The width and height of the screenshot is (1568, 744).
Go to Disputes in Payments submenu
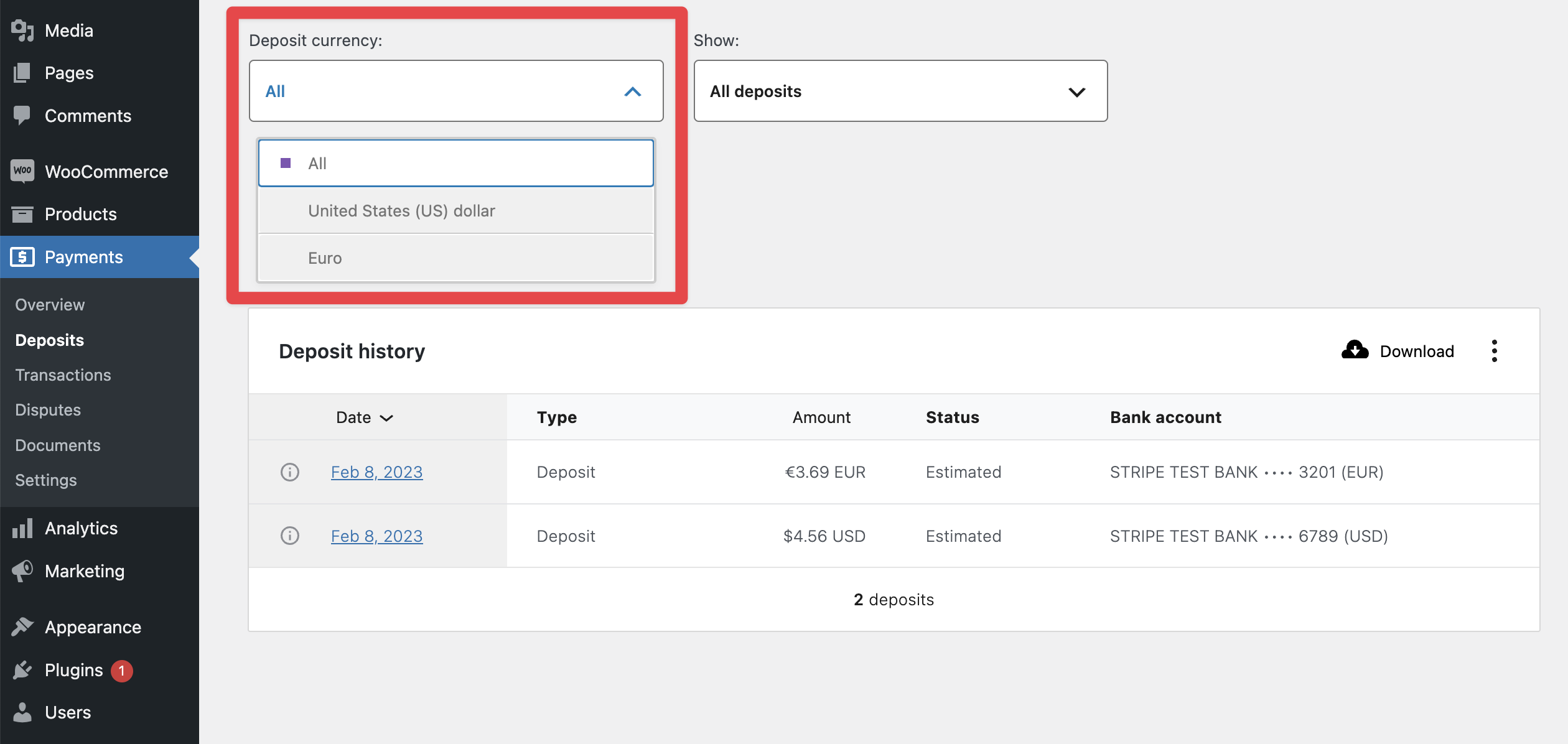coord(48,410)
